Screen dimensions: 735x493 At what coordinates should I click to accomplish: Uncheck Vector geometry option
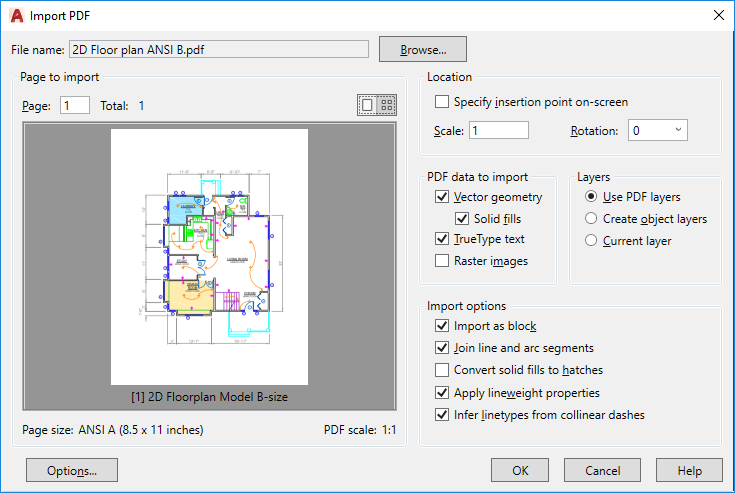coord(442,197)
